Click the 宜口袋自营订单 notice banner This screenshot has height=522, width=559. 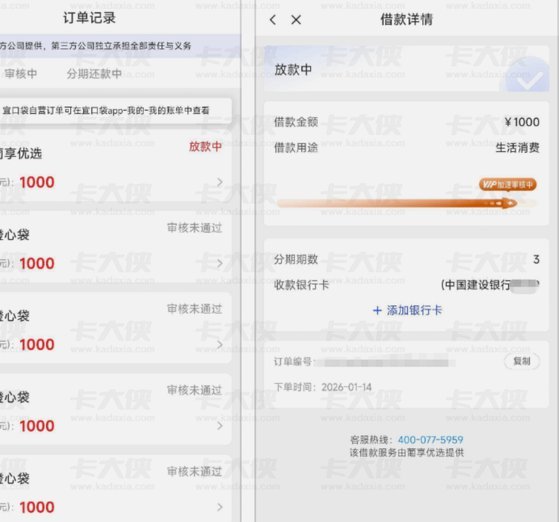pyautogui.click(x=116, y=111)
